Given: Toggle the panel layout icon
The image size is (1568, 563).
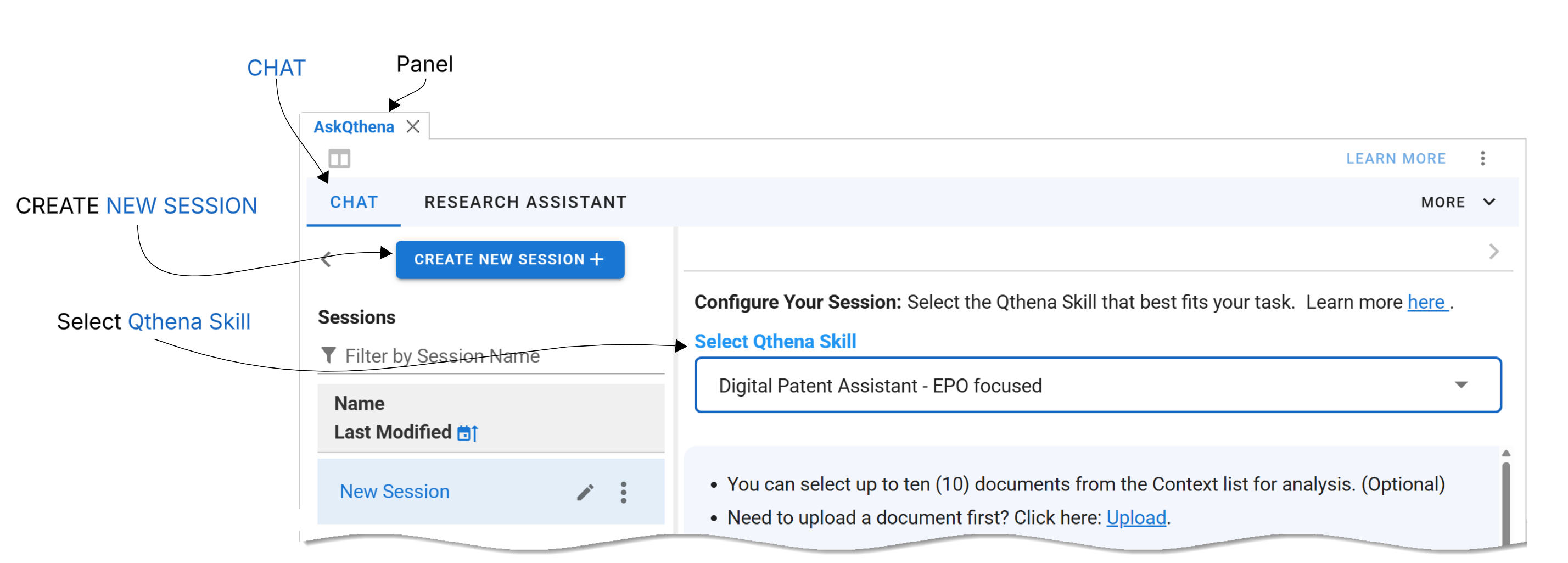Looking at the screenshot, I should (x=339, y=159).
